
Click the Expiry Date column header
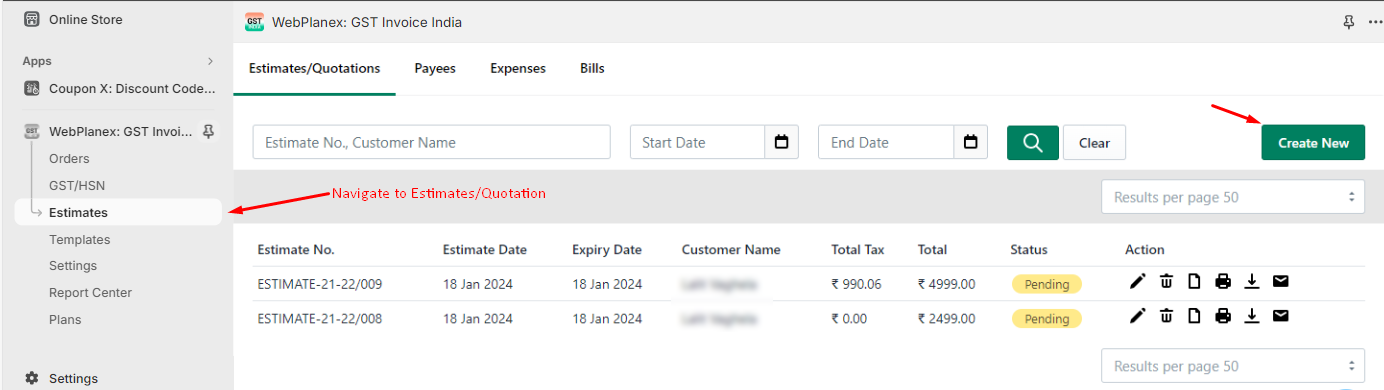click(607, 250)
